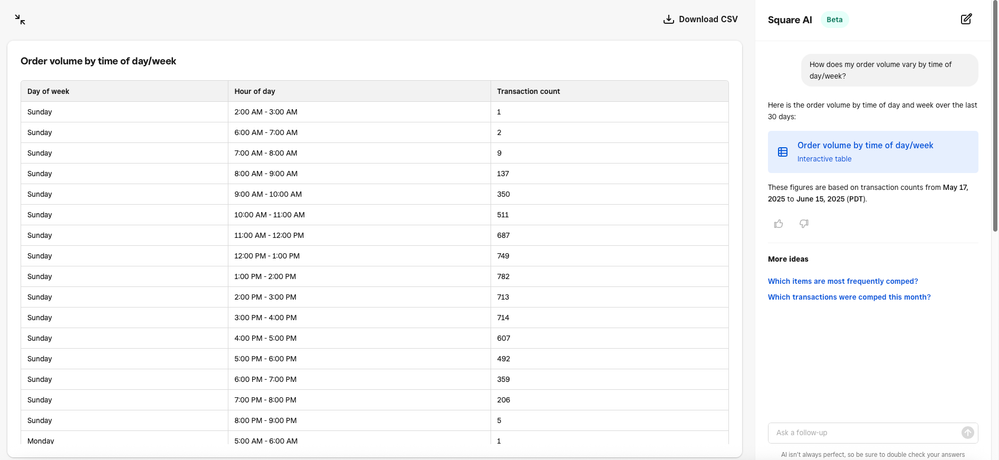Click the chat panel vertical scrollbar
The width and height of the screenshot is (999, 460).
[994, 120]
